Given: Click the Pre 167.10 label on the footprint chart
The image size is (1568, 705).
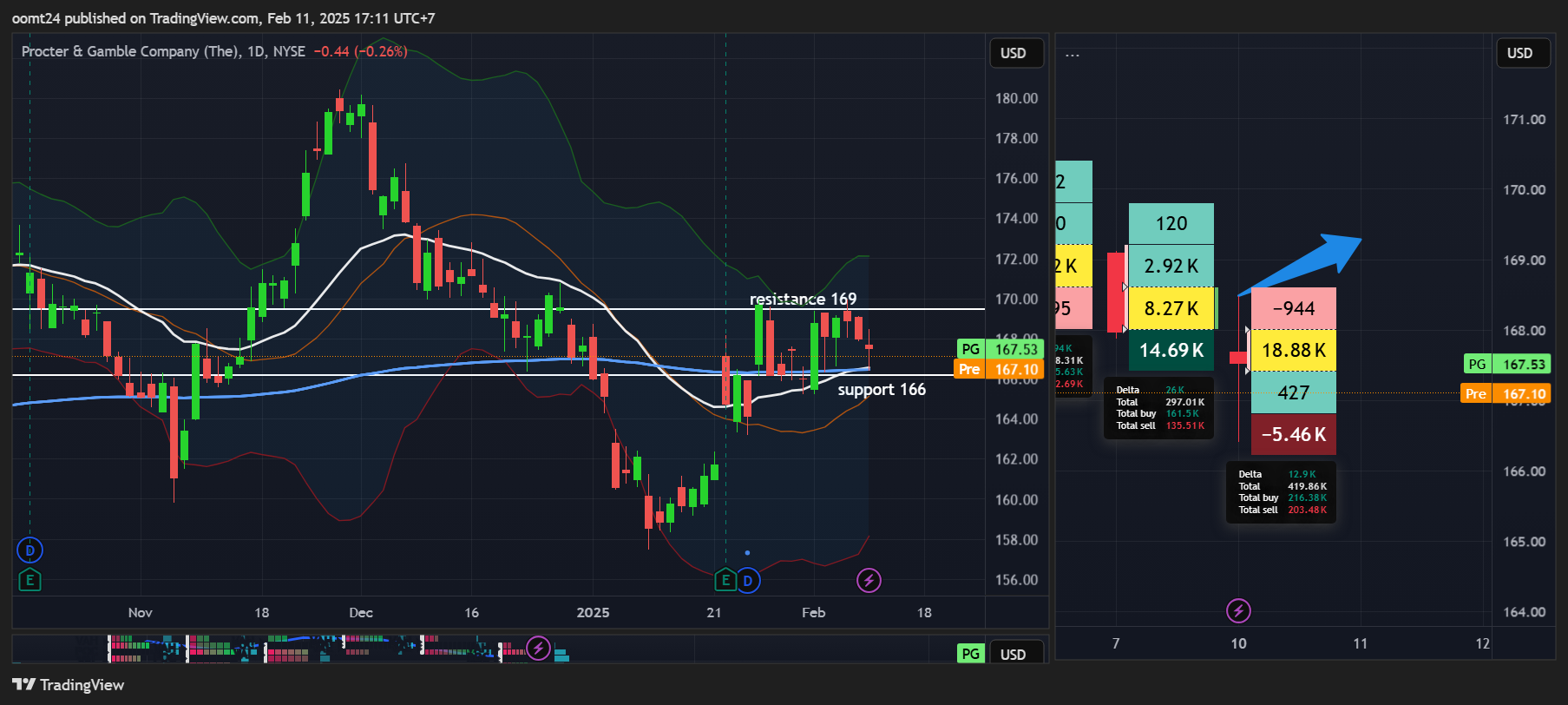Looking at the screenshot, I should coord(1506,393).
